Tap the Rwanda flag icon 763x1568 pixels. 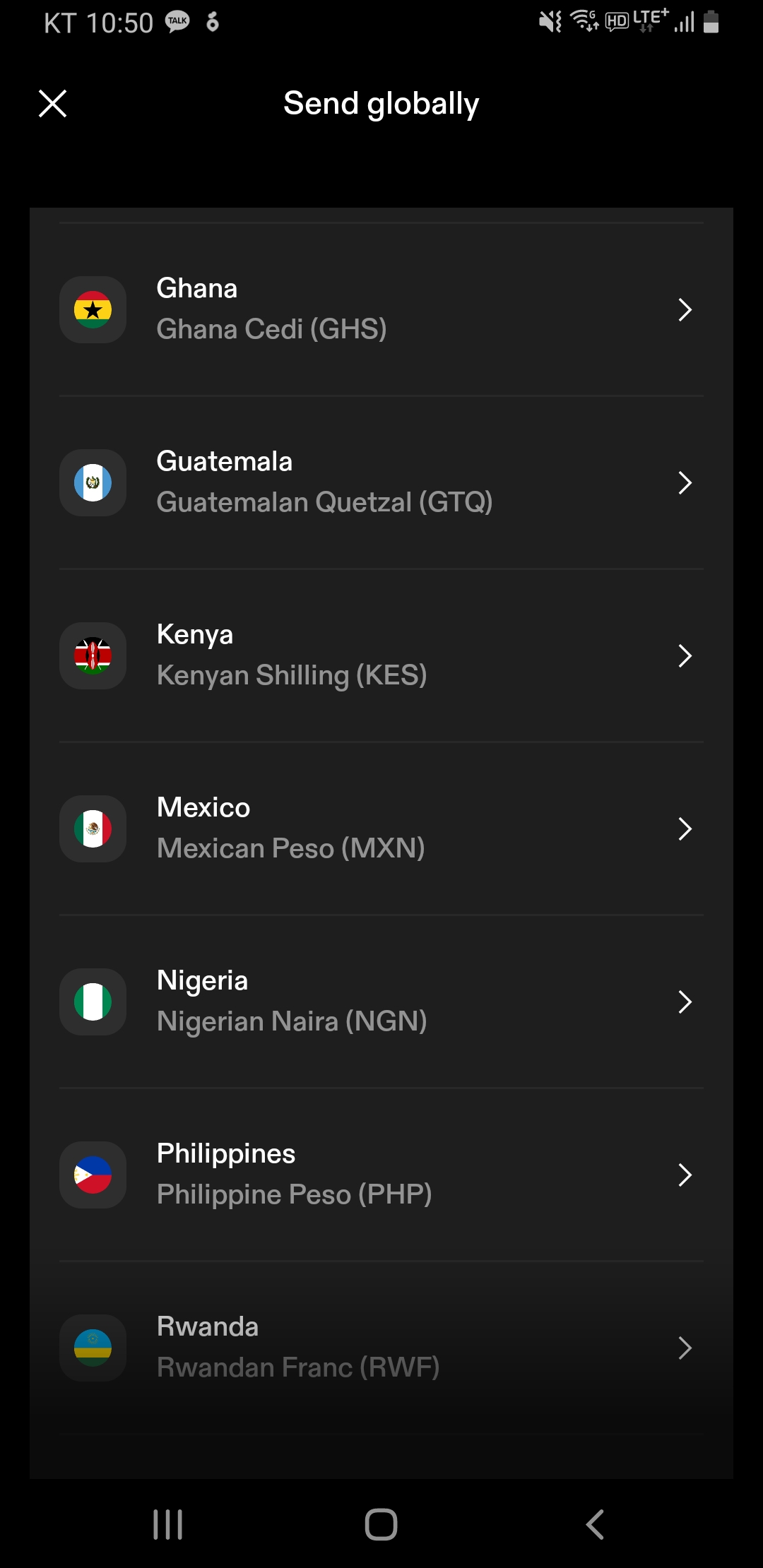(93, 1348)
